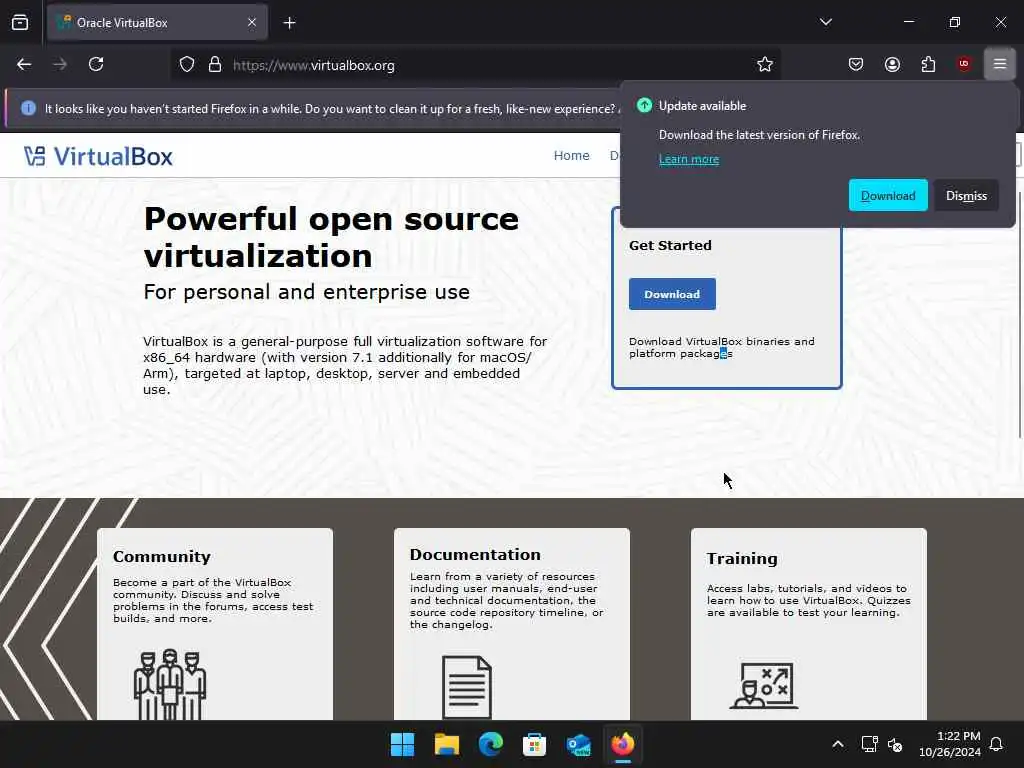Image resolution: width=1024 pixels, height=768 pixels.
Task: Go to Home in site navigation
Action: point(571,155)
